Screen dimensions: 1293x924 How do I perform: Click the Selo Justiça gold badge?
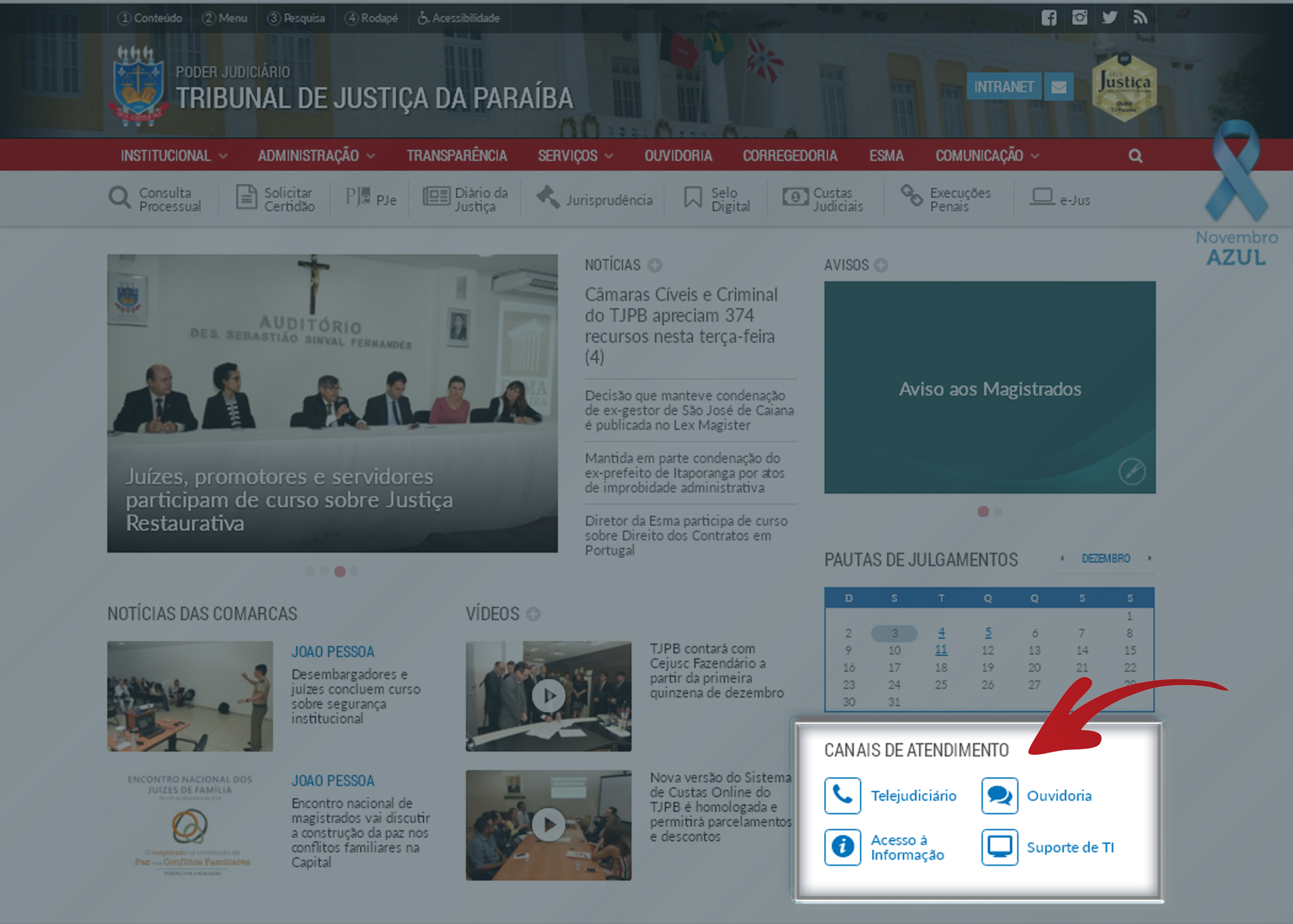coord(1125,87)
